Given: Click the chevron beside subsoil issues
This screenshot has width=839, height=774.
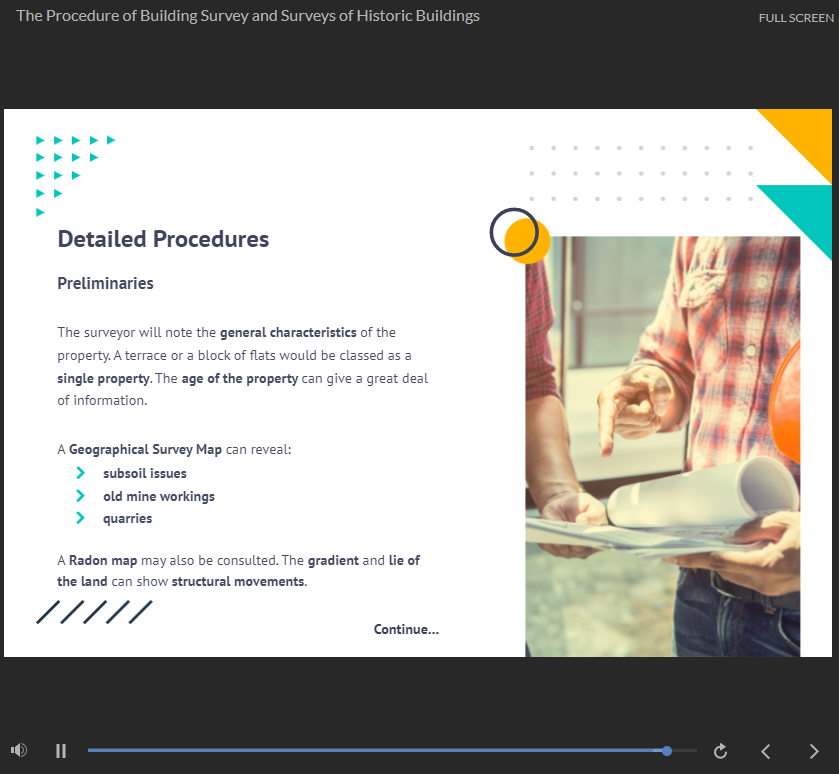Looking at the screenshot, I should click(81, 473).
